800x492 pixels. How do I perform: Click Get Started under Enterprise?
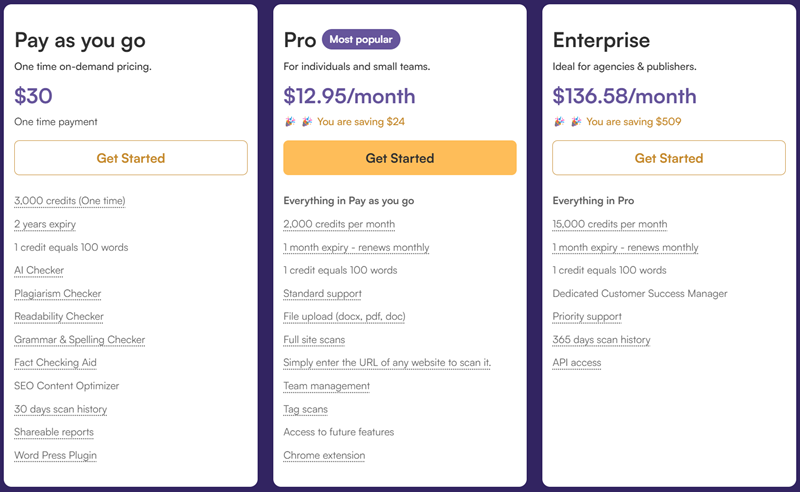click(x=668, y=158)
